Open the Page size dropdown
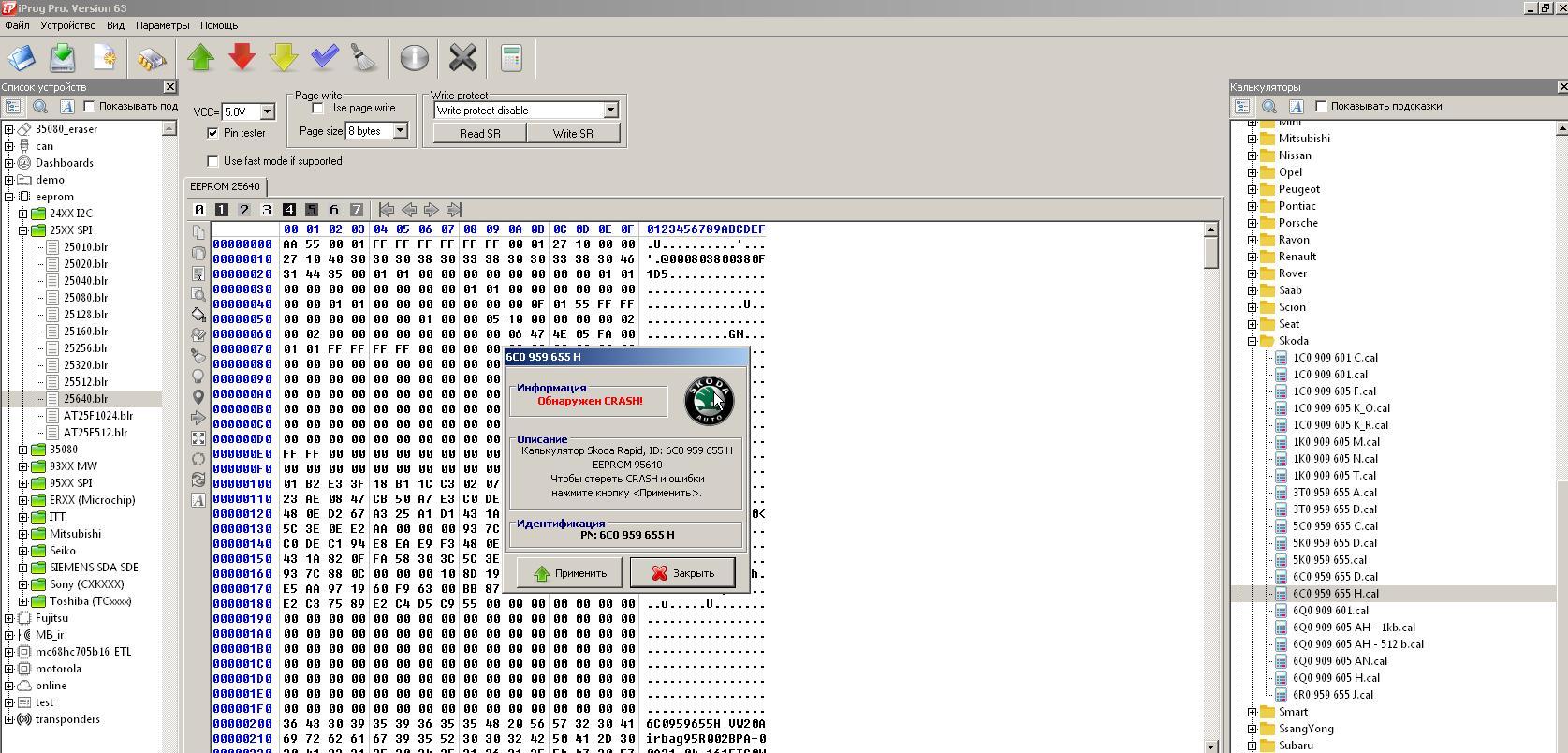 click(x=400, y=131)
